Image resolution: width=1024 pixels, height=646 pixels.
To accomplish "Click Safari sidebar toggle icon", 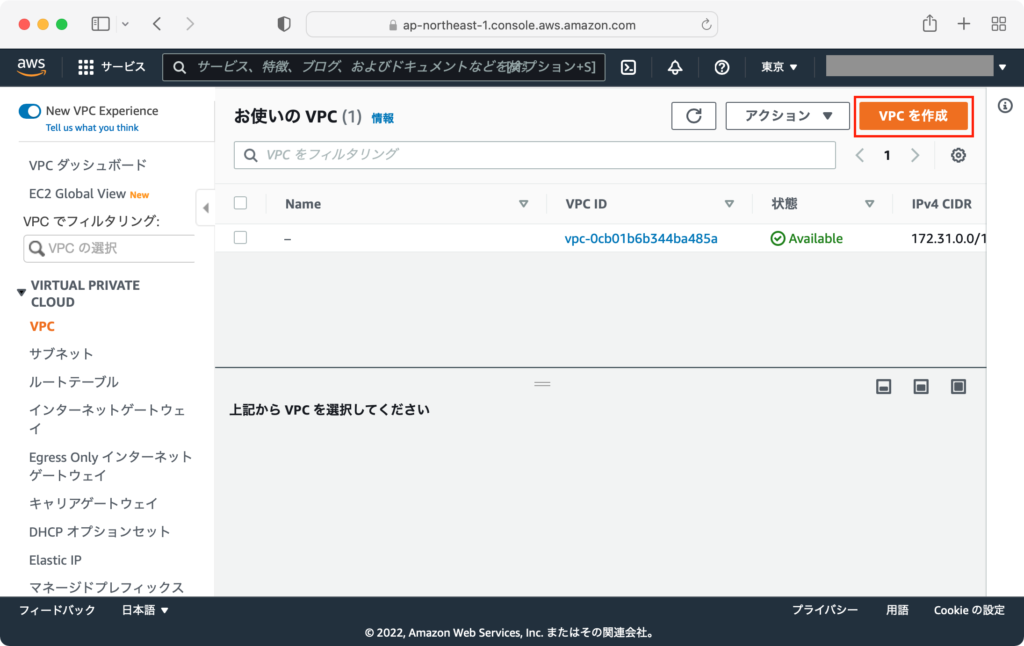I will (101, 24).
